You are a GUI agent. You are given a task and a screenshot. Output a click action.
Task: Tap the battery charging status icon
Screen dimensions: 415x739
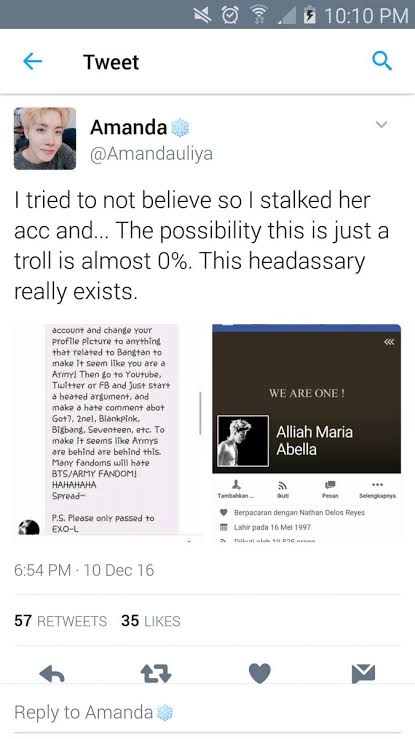309,15
